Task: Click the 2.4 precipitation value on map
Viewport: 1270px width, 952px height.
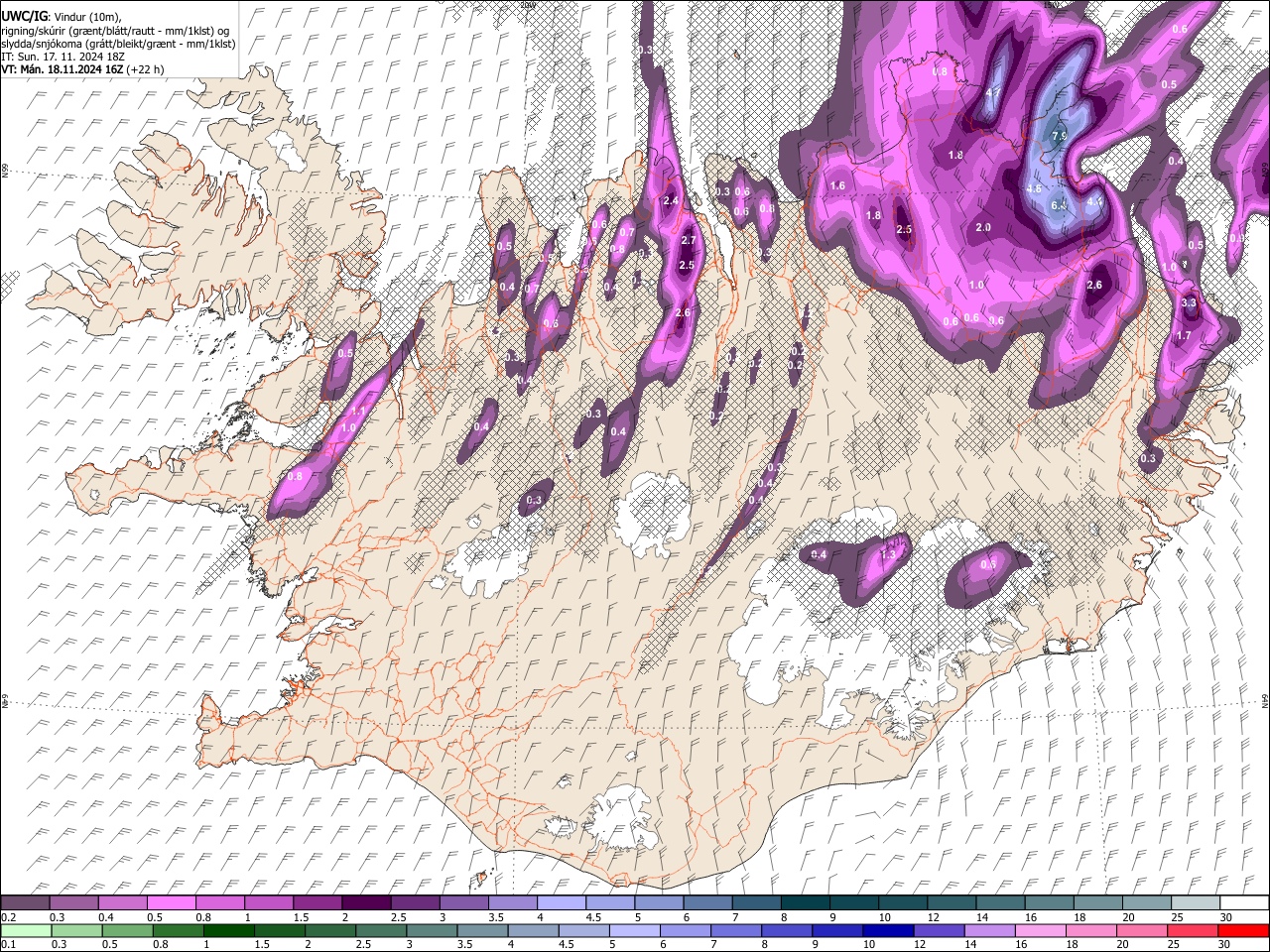Action: coord(671,201)
